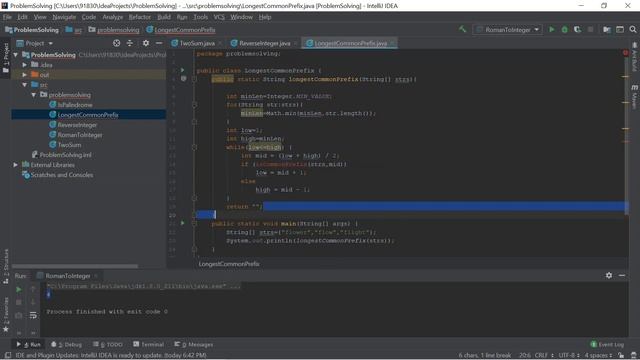Click the UTF-8 encoding selector in status bar
The width and height of the screenshot is (640, 360).
point(569,355)
